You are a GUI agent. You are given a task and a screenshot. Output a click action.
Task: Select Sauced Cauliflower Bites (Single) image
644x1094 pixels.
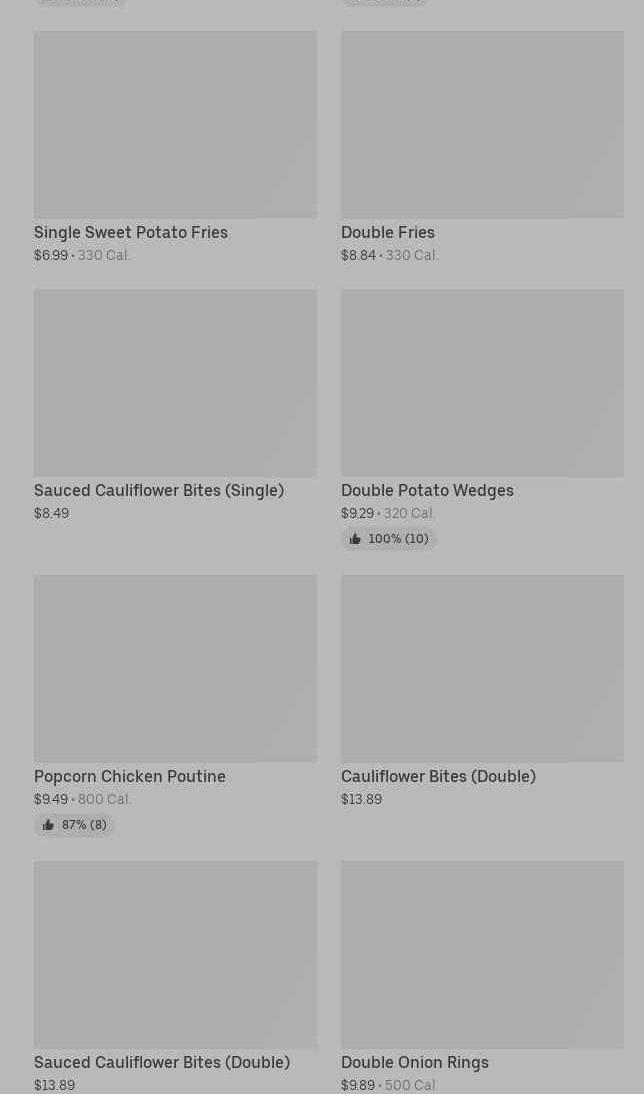pos(175,383)
